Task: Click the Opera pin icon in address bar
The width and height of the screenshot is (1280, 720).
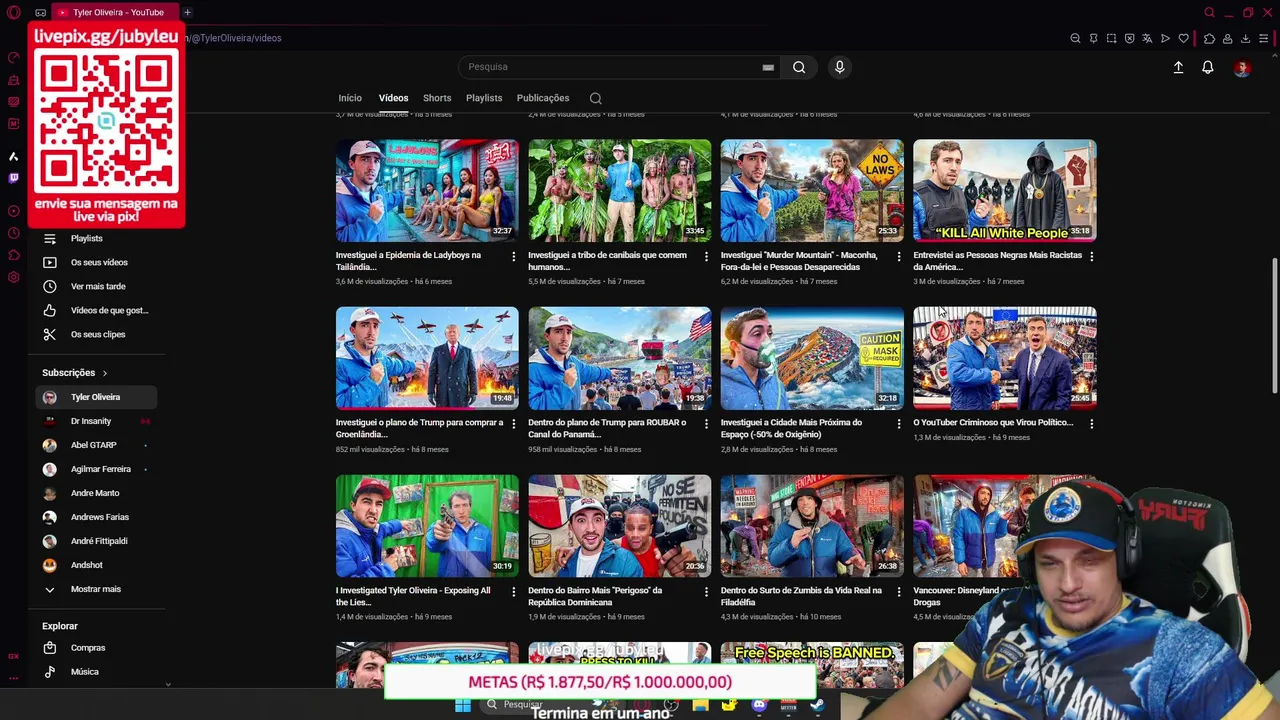Action: click(x=1093, y=38)
